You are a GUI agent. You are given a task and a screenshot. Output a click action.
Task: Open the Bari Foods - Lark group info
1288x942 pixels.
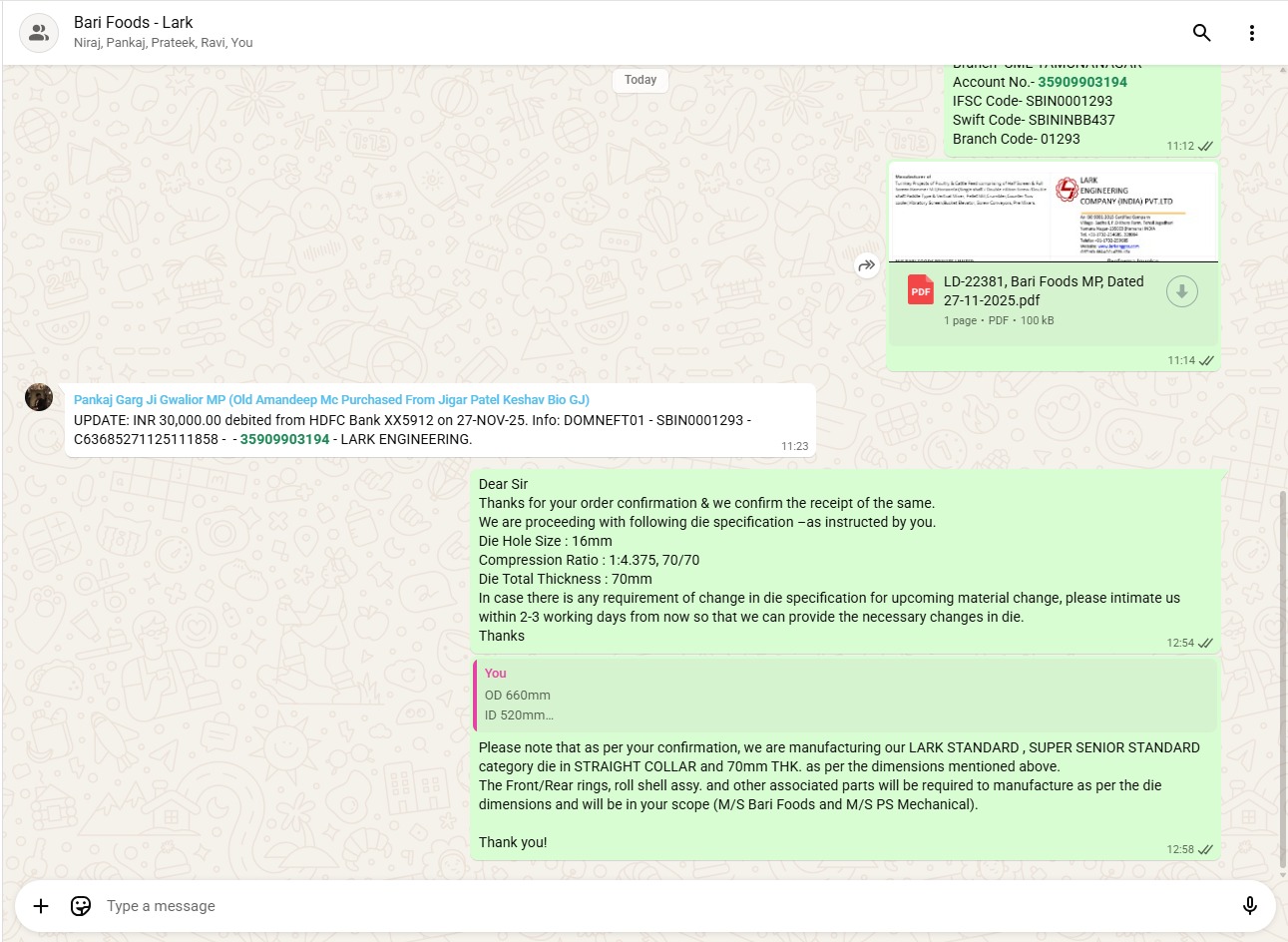[134, 22]
